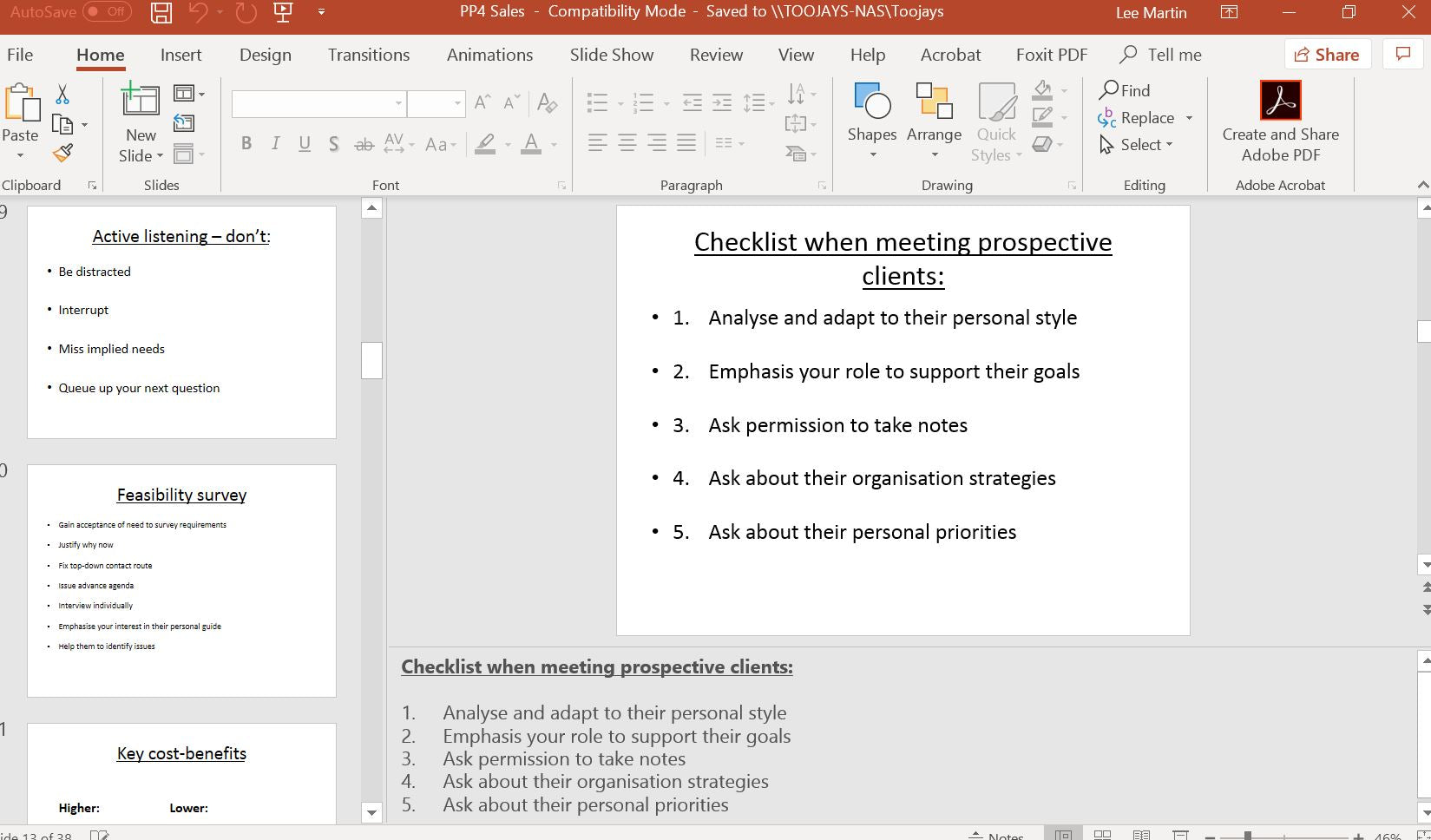Clear all formatting icon
Viewport: 1431px width, 840px height.
pyautogui.click(x=547, y=103)
